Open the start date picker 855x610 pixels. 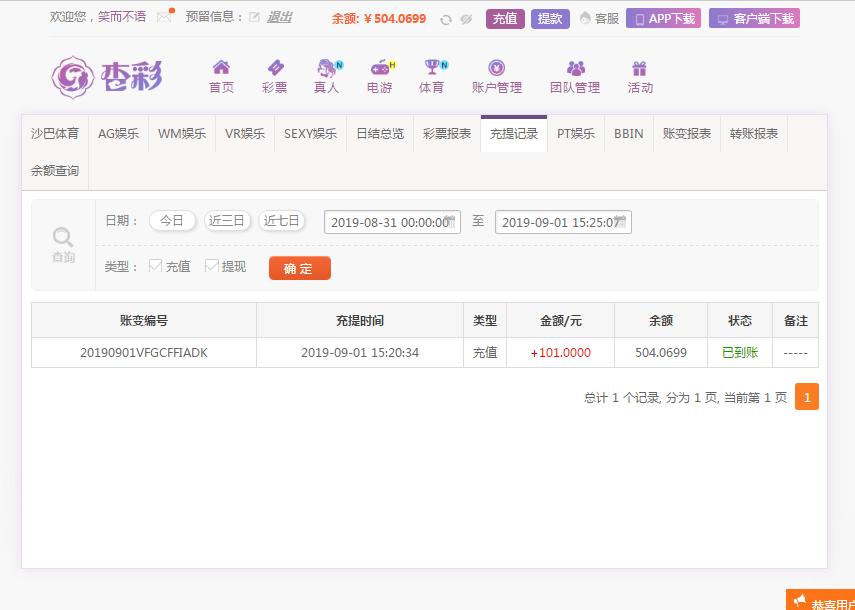pos(391,222)
